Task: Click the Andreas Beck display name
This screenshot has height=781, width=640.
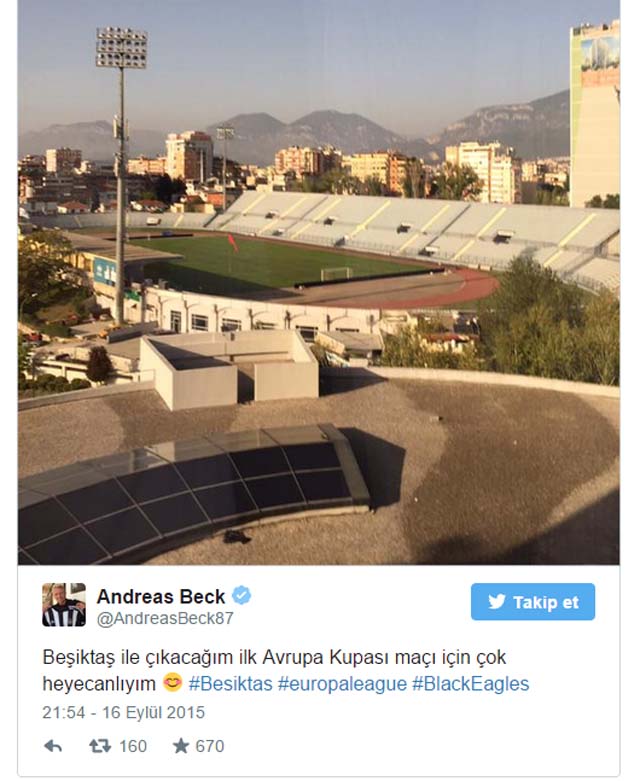Action: [161, 596]
